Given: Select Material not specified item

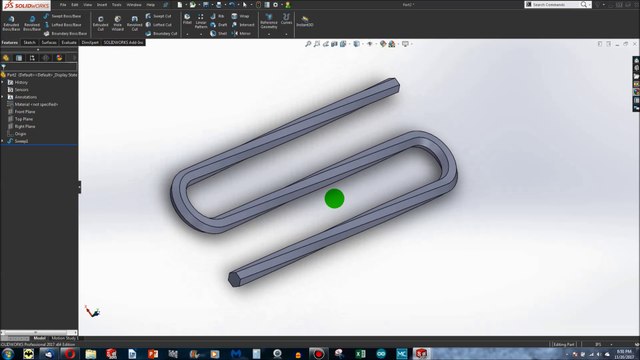Looking at the screenshot, I should (36, 104).
